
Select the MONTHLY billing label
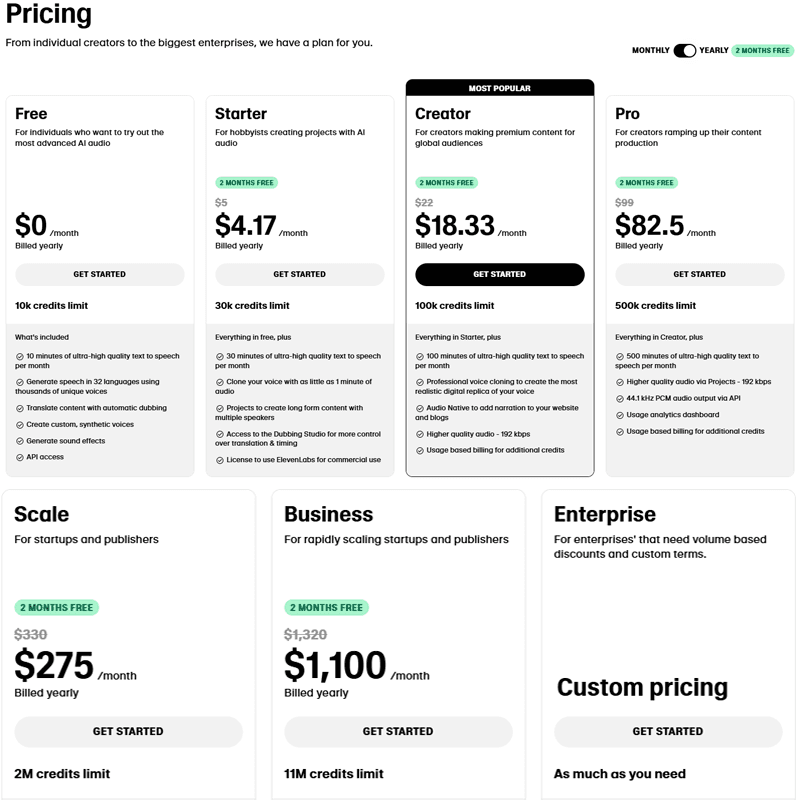[650, 50]
